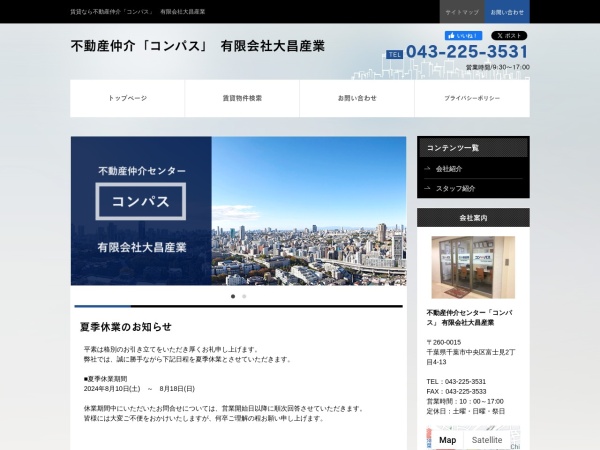600x450 pixels.
Task: Click the Facebook いいね! button
Action: [463, 36]
